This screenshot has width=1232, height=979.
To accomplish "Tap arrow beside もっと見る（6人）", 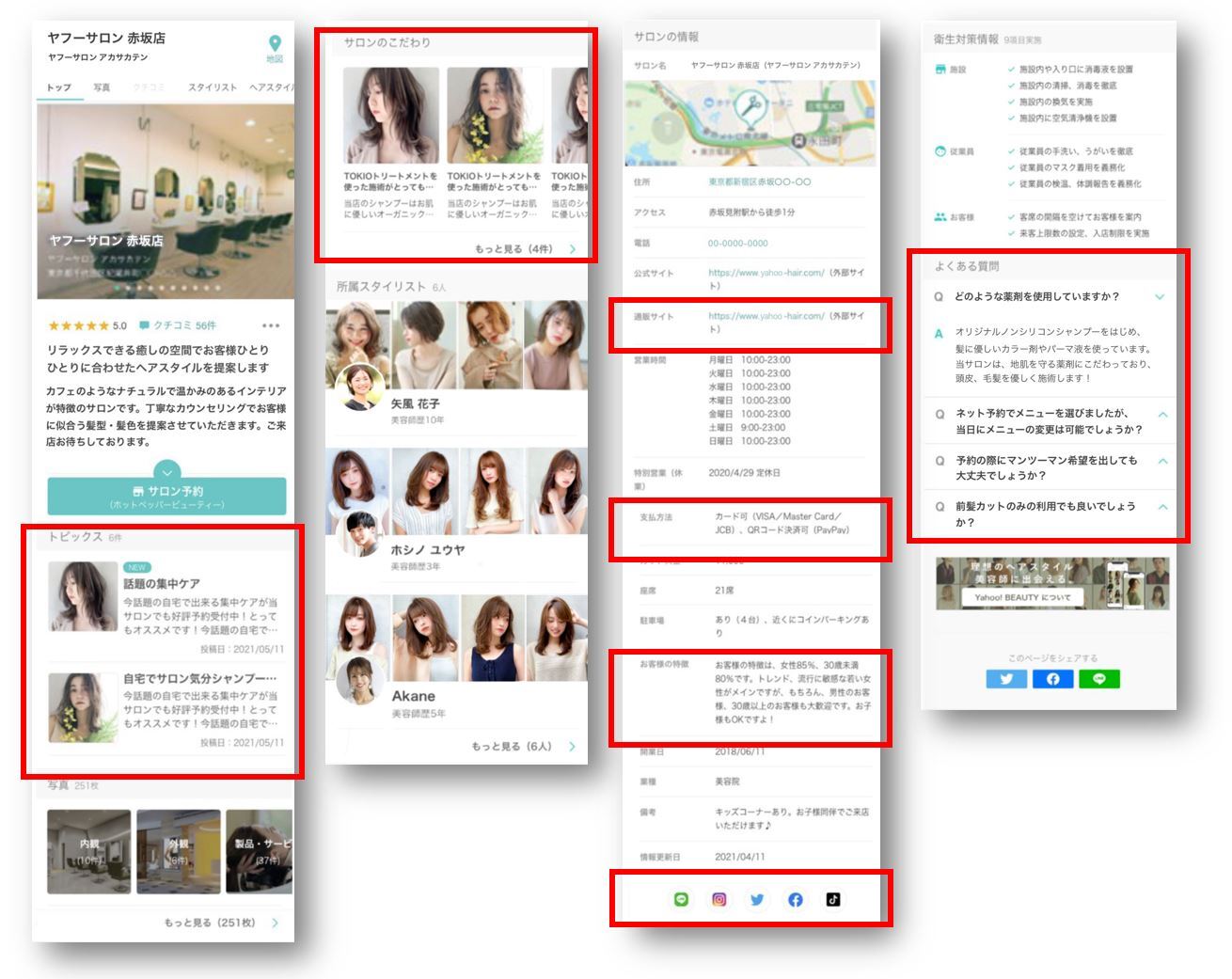I will pyautogui.click(x=572, y=746).
